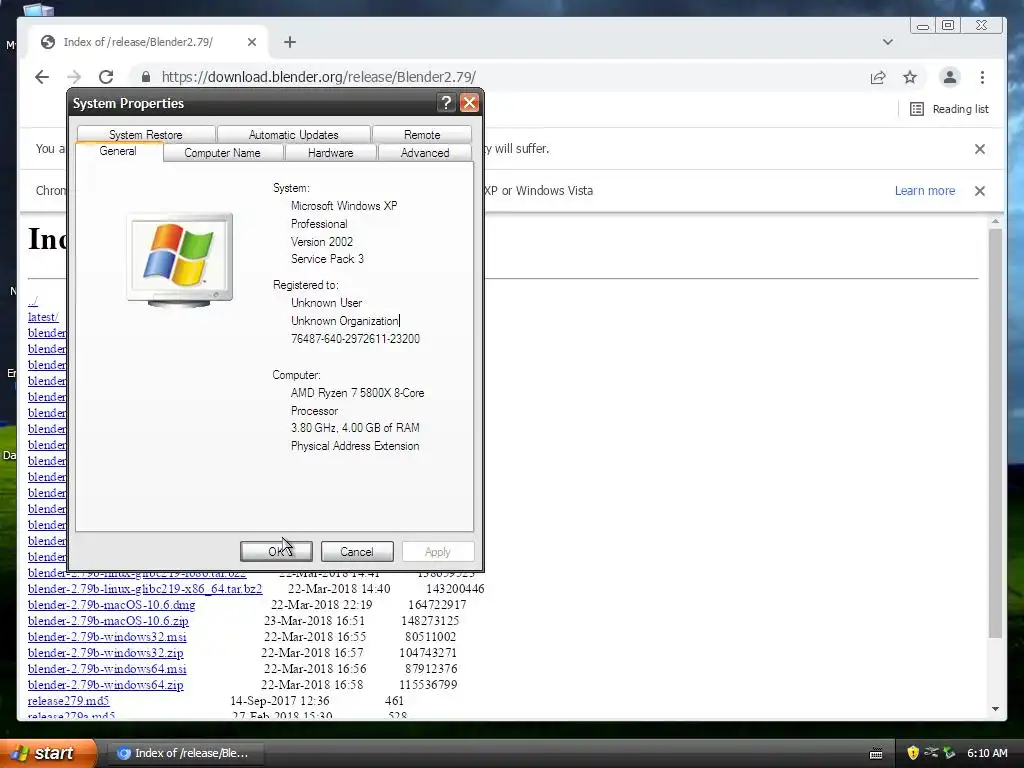Screen dimensions: 1024x768
Task: Click the scrollbar up arrow
Action: coord(995,222)
